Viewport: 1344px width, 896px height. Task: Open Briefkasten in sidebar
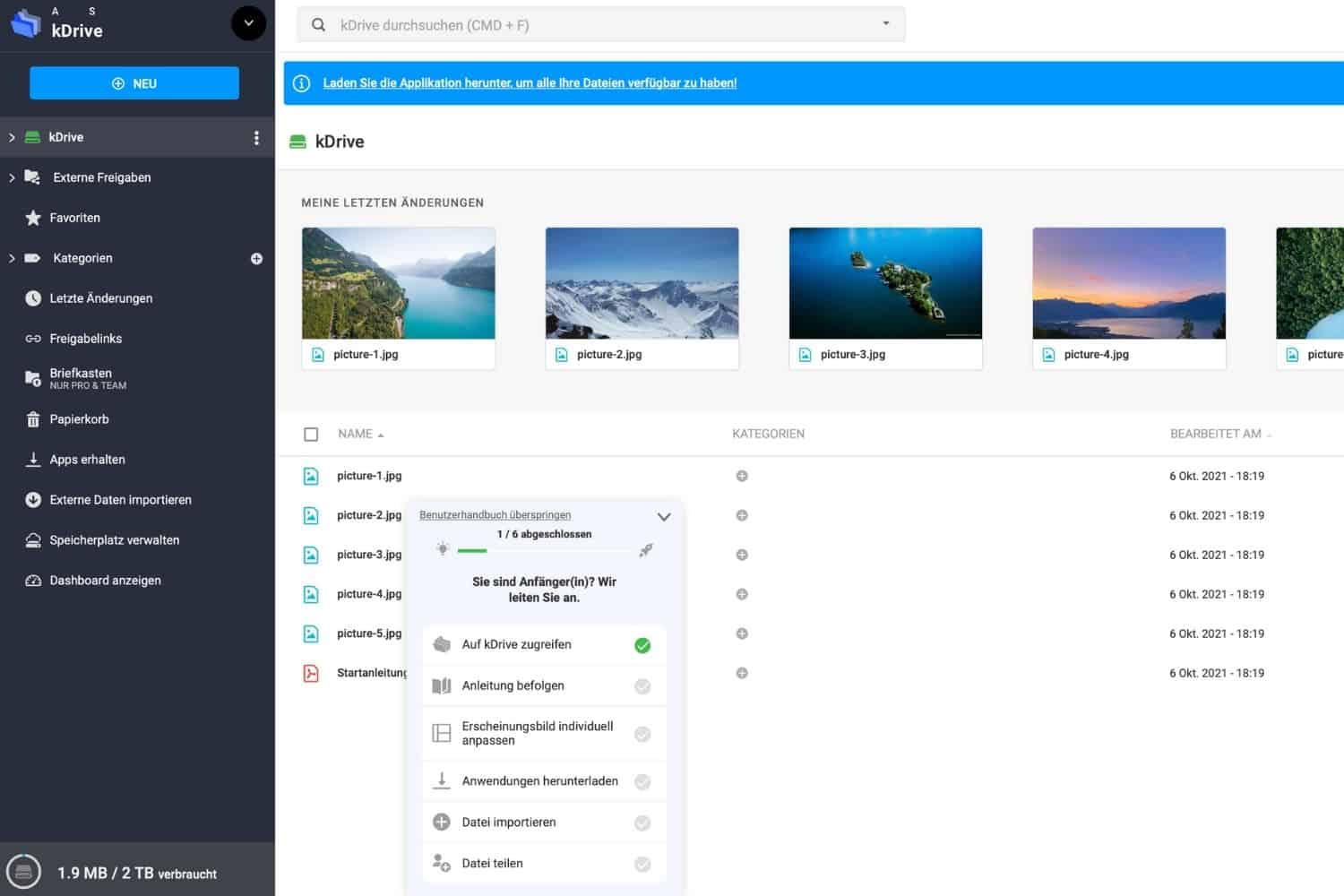pos(88,378)
